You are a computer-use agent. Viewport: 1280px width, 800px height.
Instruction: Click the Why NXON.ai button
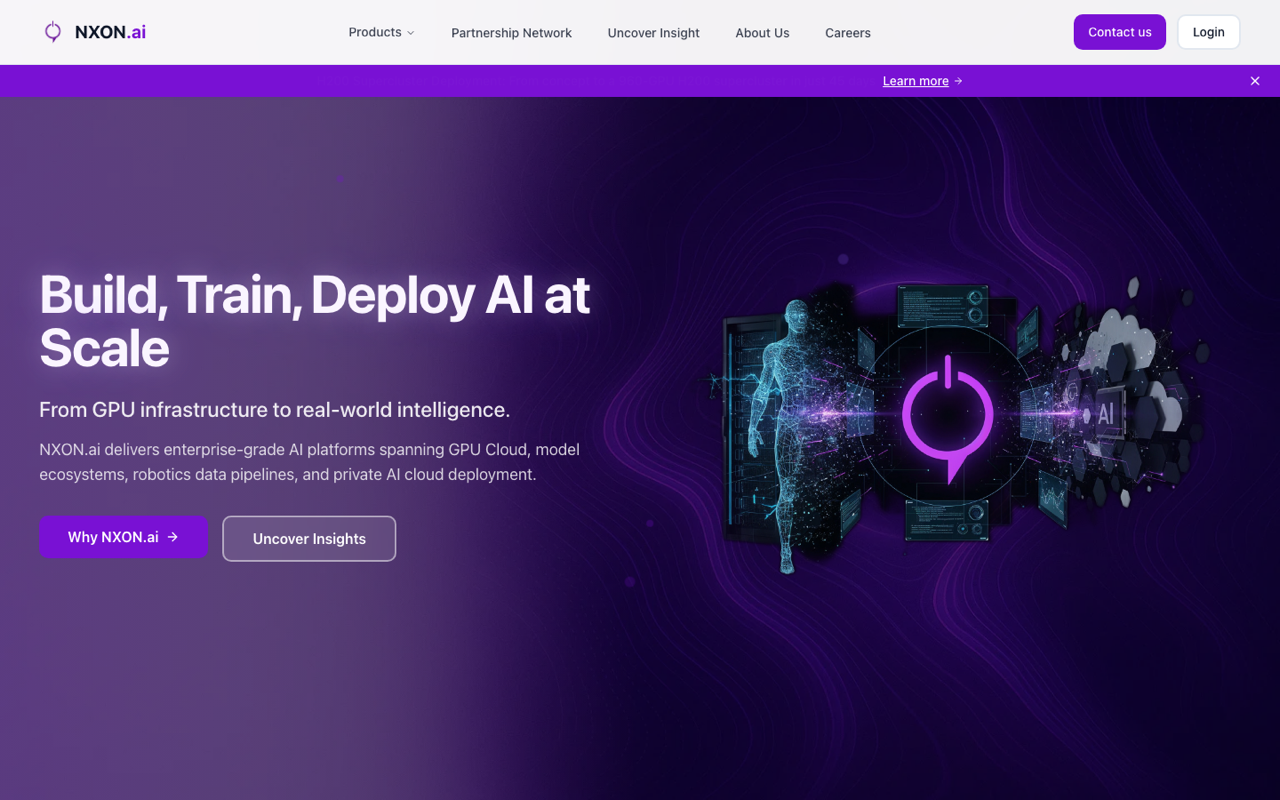[123, 537]
